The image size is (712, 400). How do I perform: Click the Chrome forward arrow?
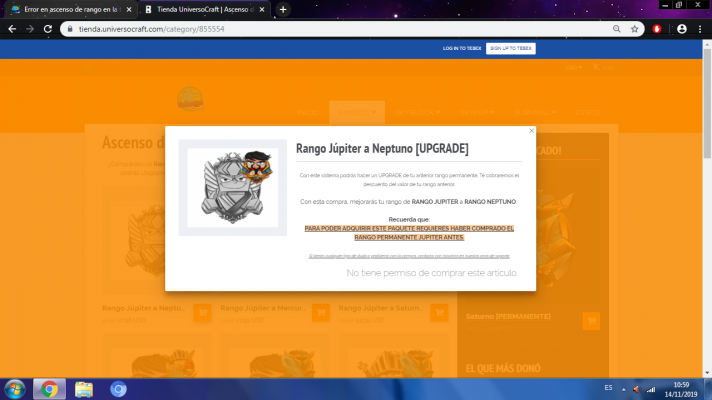[30, 29]
